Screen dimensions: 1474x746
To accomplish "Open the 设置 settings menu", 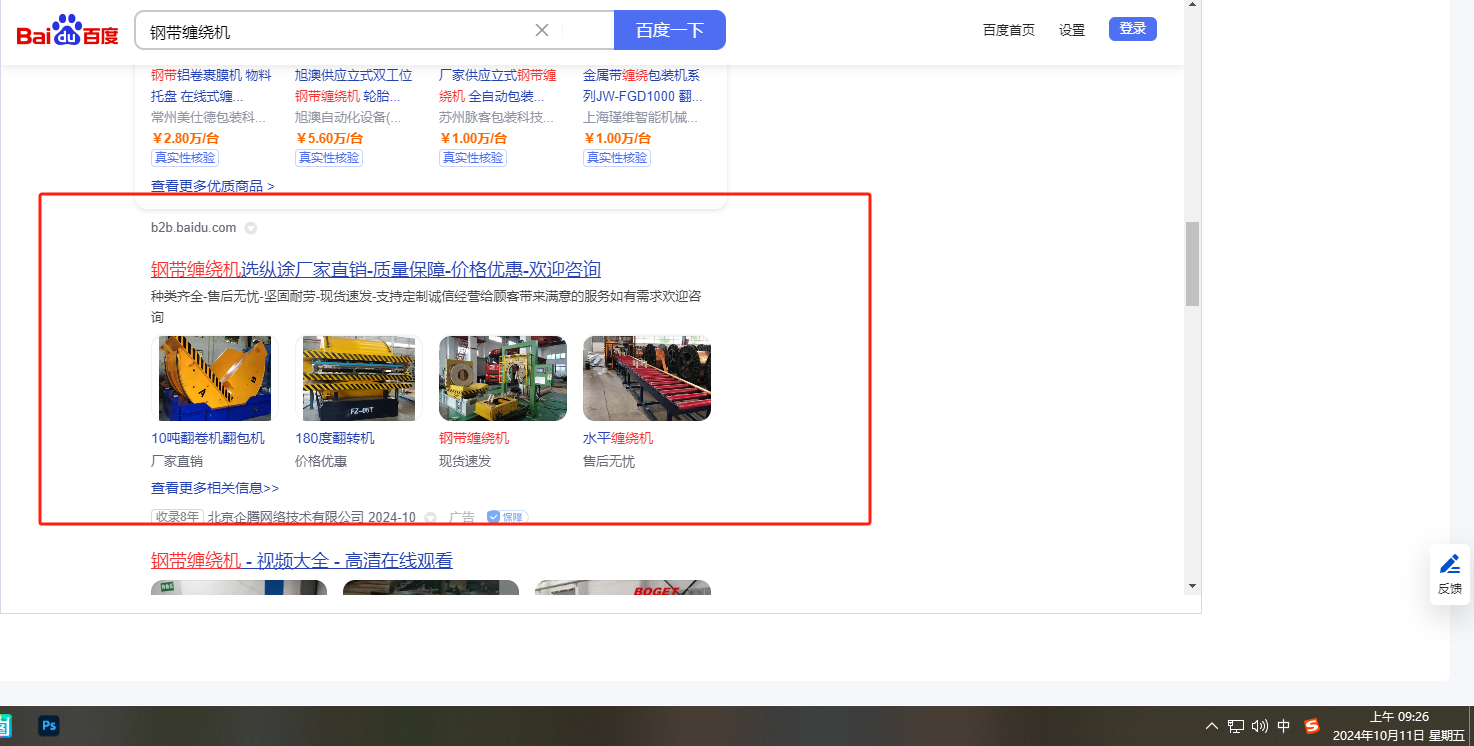I will point(1072,30).
